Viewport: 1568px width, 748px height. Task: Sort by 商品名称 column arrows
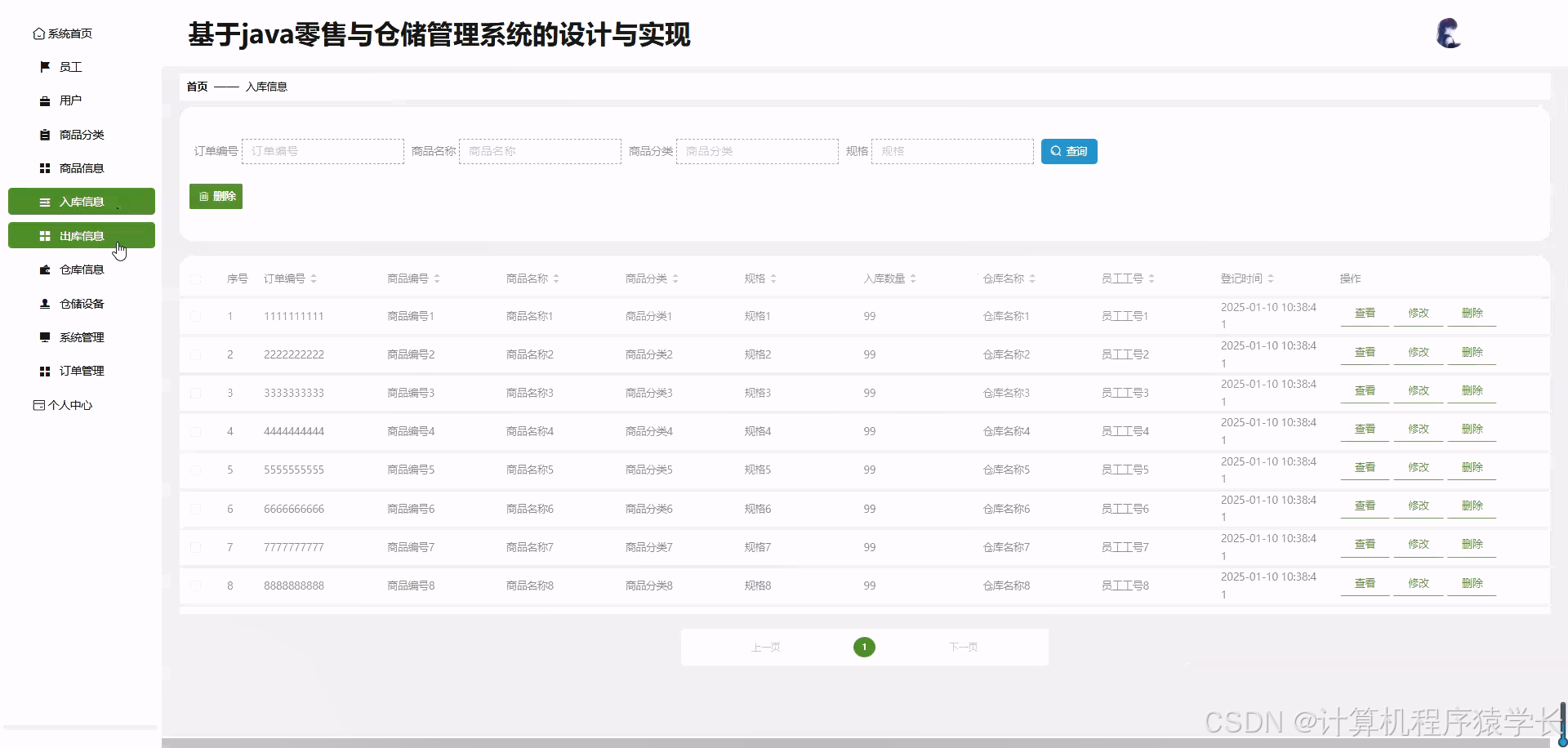556,278
